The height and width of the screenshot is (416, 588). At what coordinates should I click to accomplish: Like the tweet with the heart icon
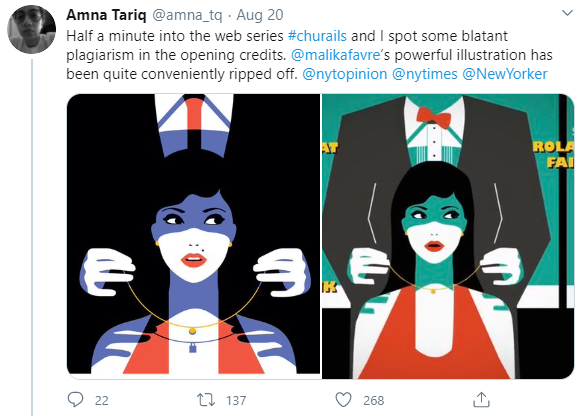[343, 400]
